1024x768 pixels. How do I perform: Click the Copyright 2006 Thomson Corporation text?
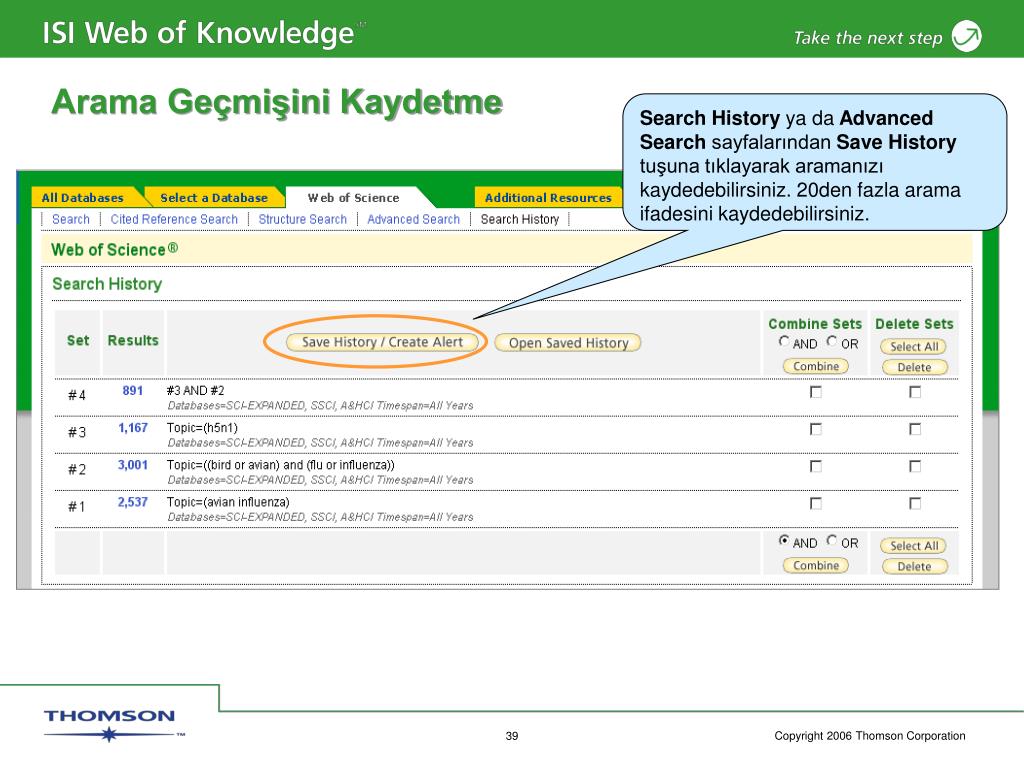870,736
